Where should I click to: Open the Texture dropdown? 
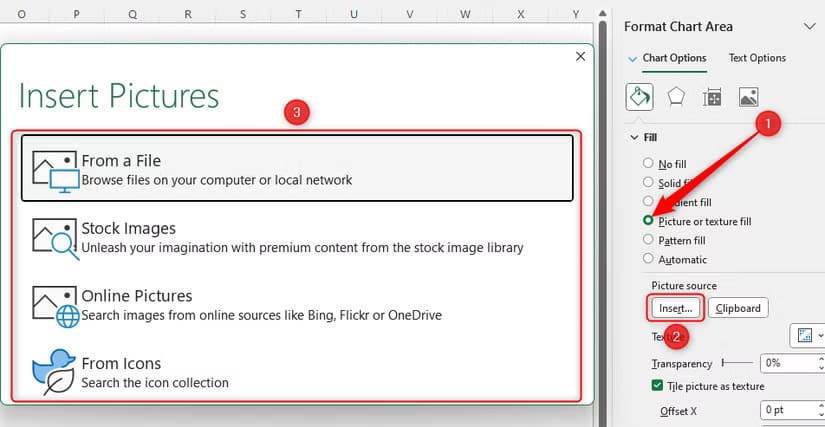pyautogui.click(x=808, y=336)
